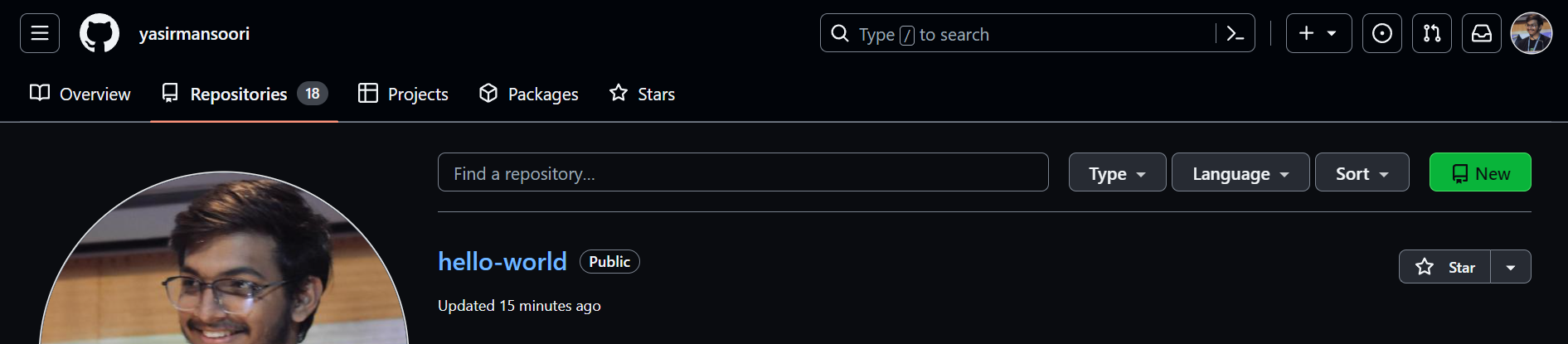The height and width of the screenshot is (344, 1568).
Task: Switch to the Projects tab
Action: click(403, 94)
